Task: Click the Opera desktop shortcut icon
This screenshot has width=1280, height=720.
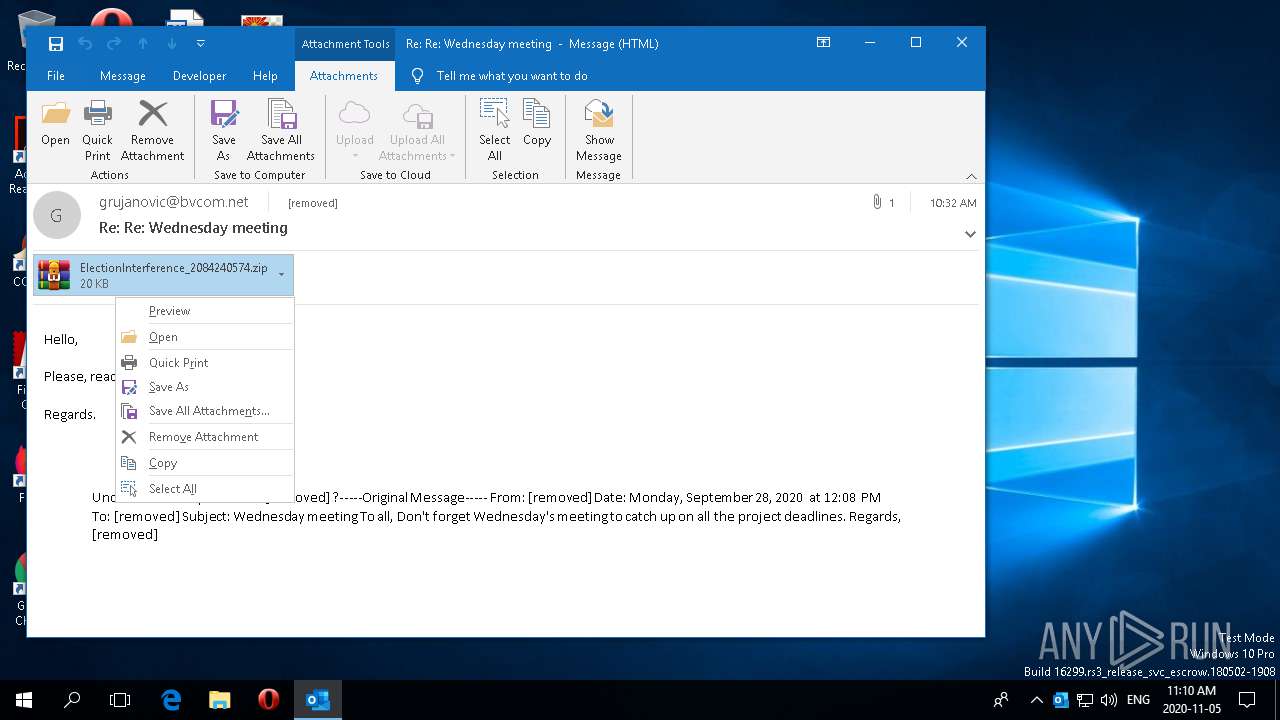Action: tap(111, 18)
